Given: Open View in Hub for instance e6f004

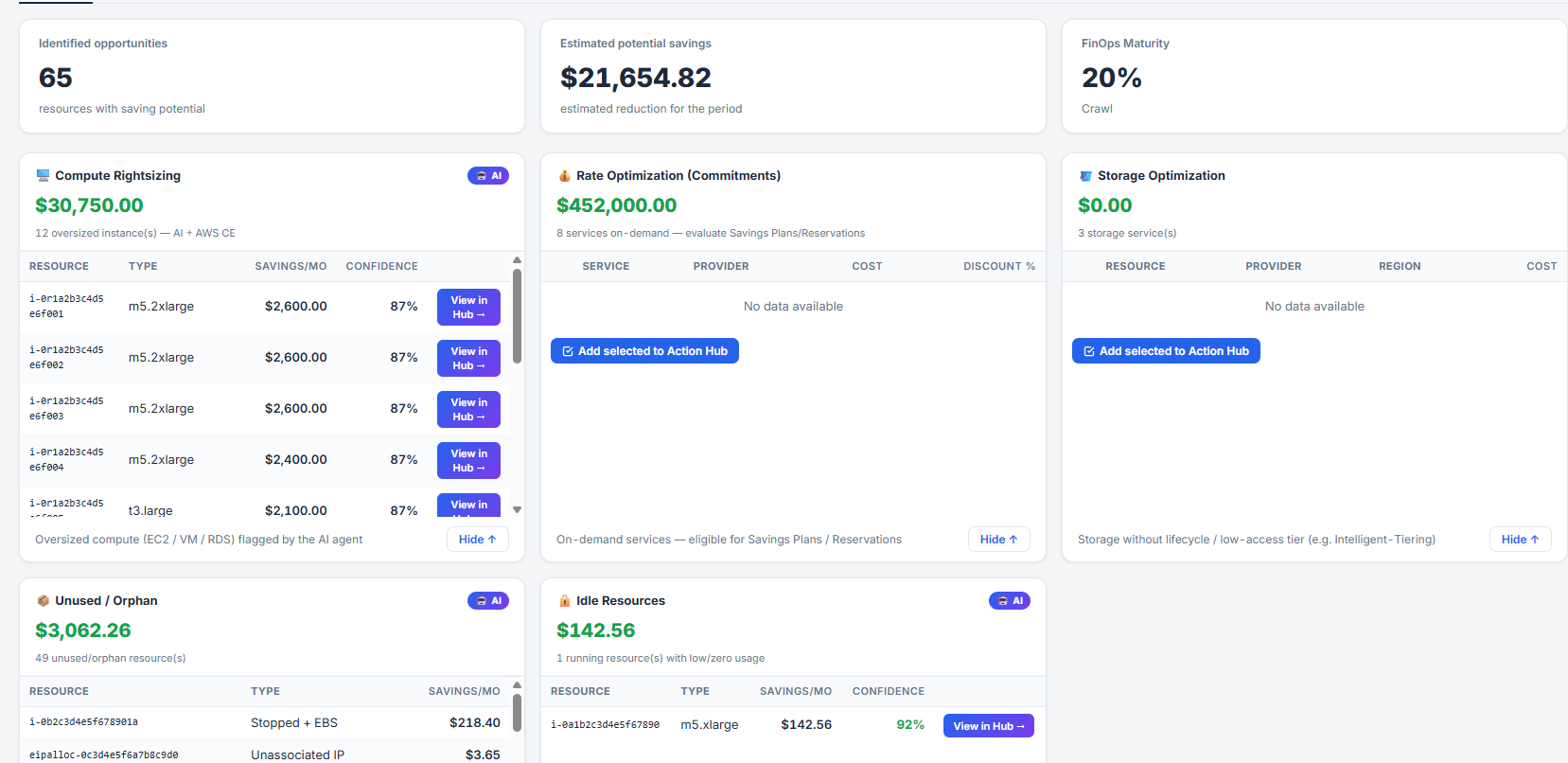Looking at the screenshot, I should point(468,460).
